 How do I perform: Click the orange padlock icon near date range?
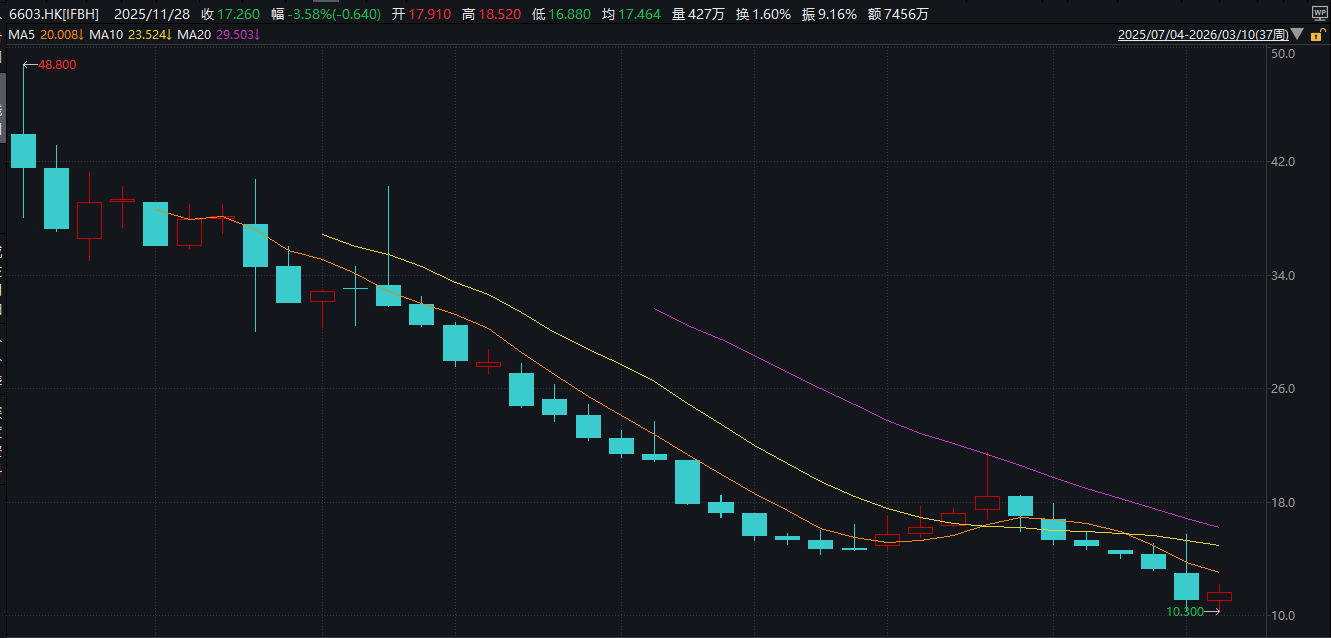1314,33
